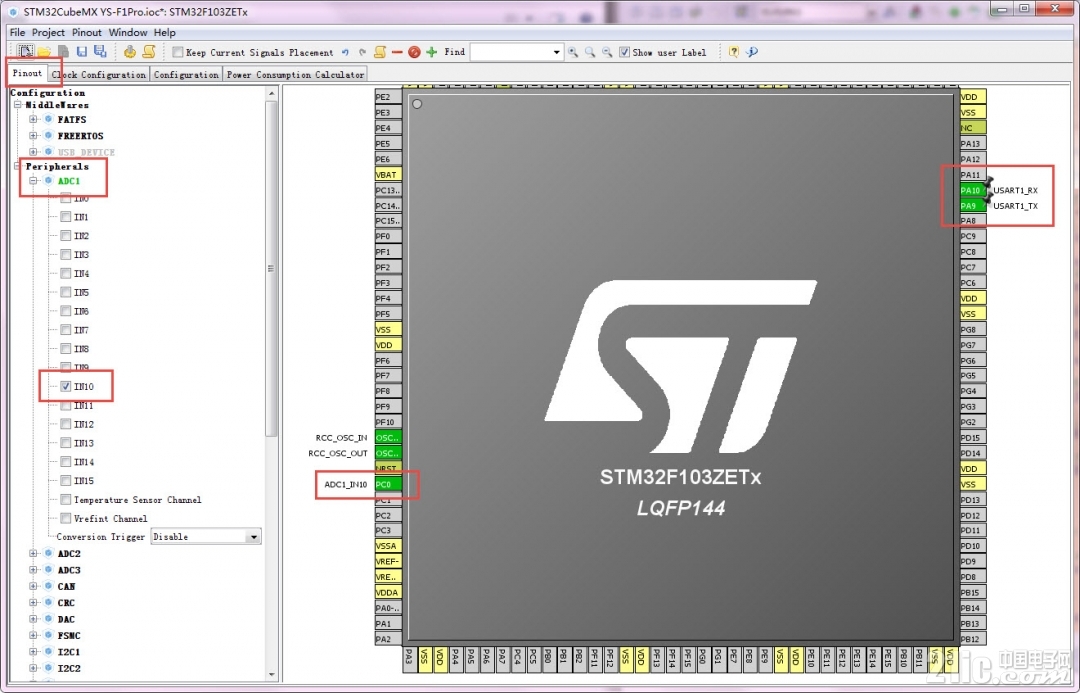Image resolution: width=1080 pixels, height=693 pixels.
Task: Open the File menu
Action: click(x=17, y=32)
